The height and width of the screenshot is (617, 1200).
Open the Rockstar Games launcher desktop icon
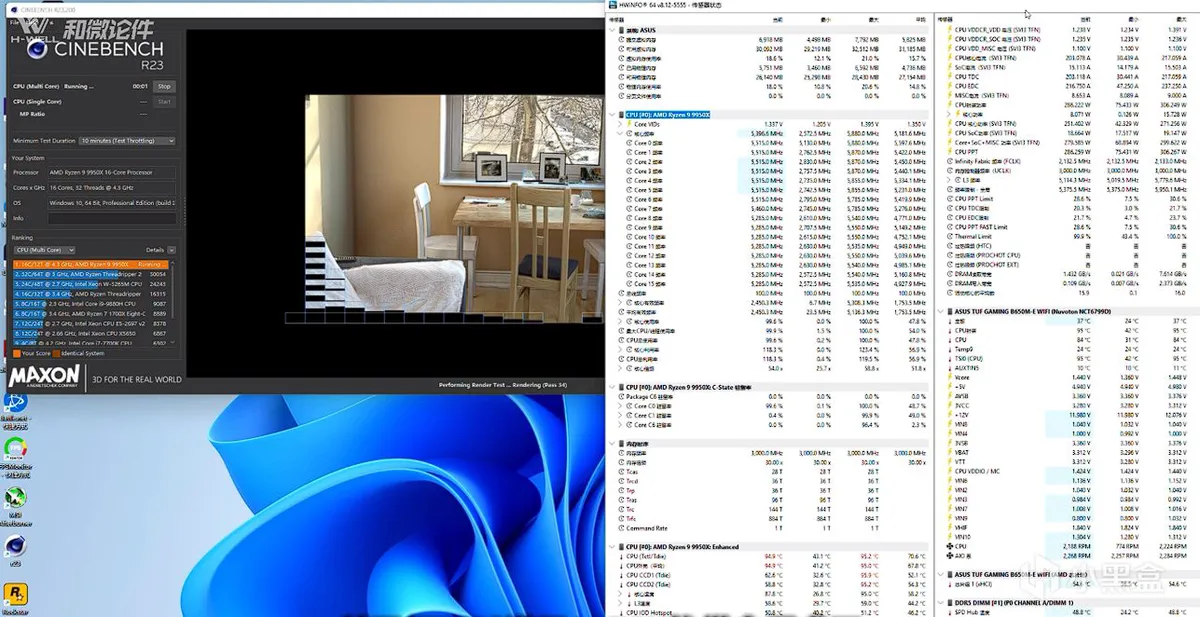tap(15, 596)
